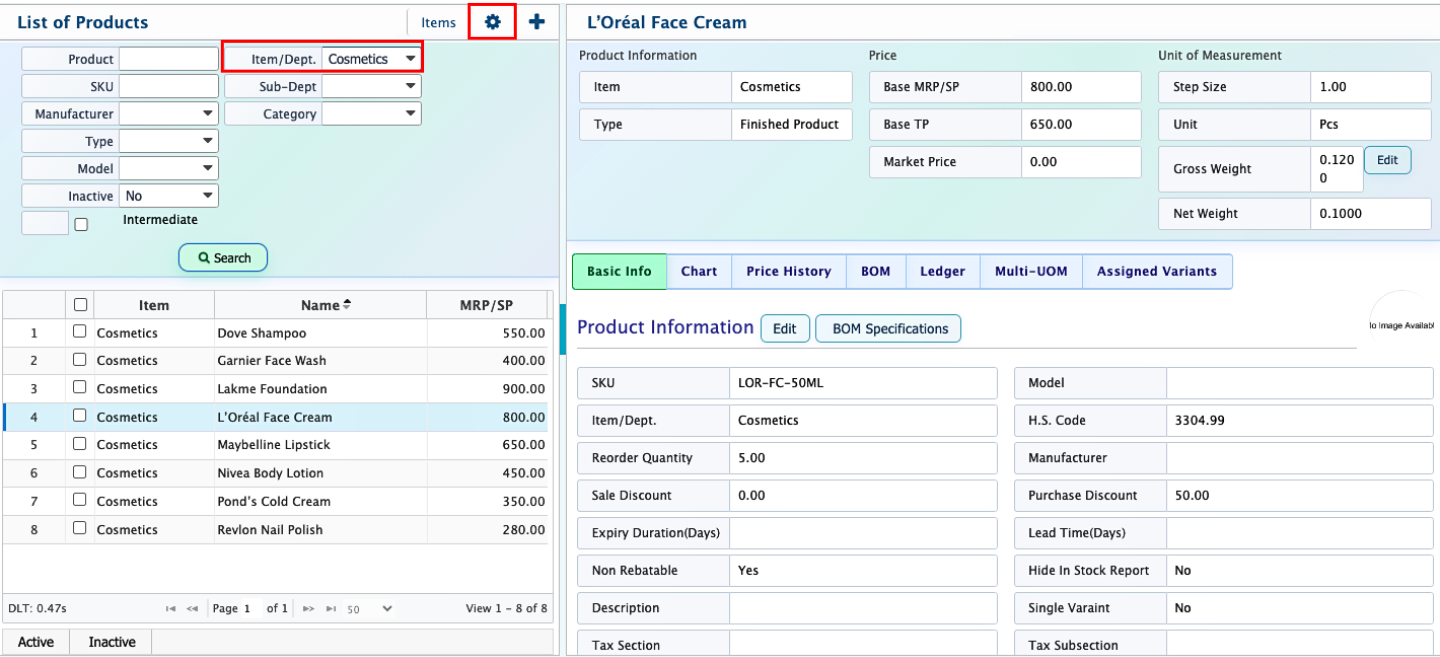Open the Inactive filter dropdown
The image size is (1440, 657).
pos(169,196)
